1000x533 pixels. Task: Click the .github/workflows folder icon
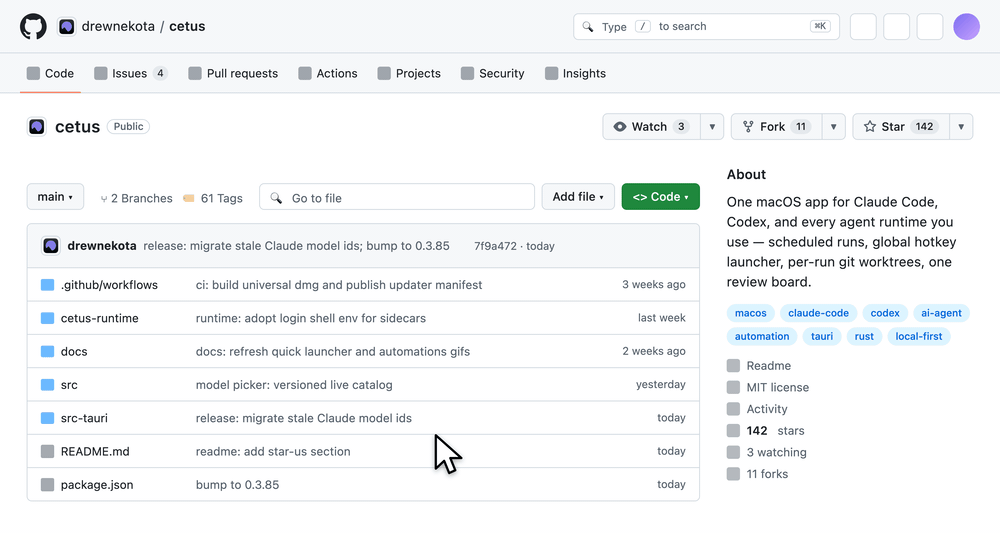point(47,285)
